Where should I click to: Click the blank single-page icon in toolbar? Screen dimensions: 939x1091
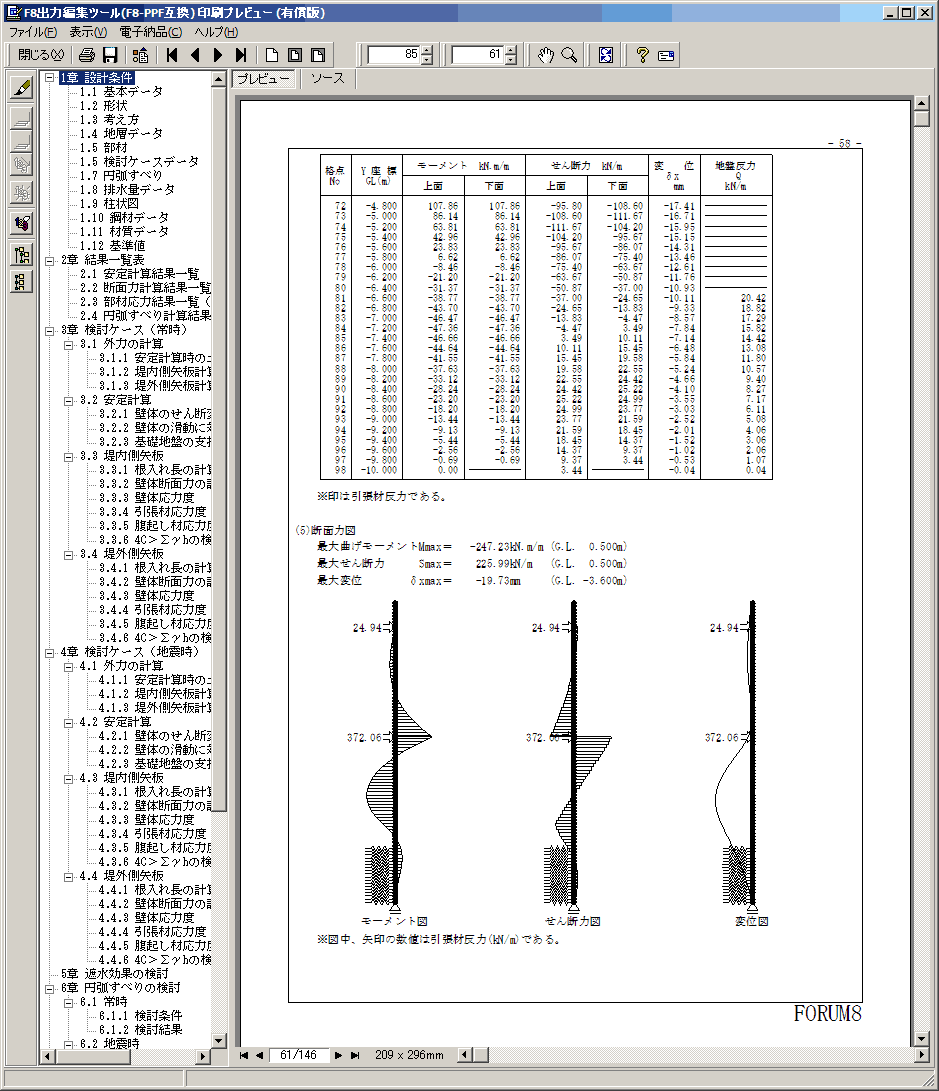[x=272, y=55]
